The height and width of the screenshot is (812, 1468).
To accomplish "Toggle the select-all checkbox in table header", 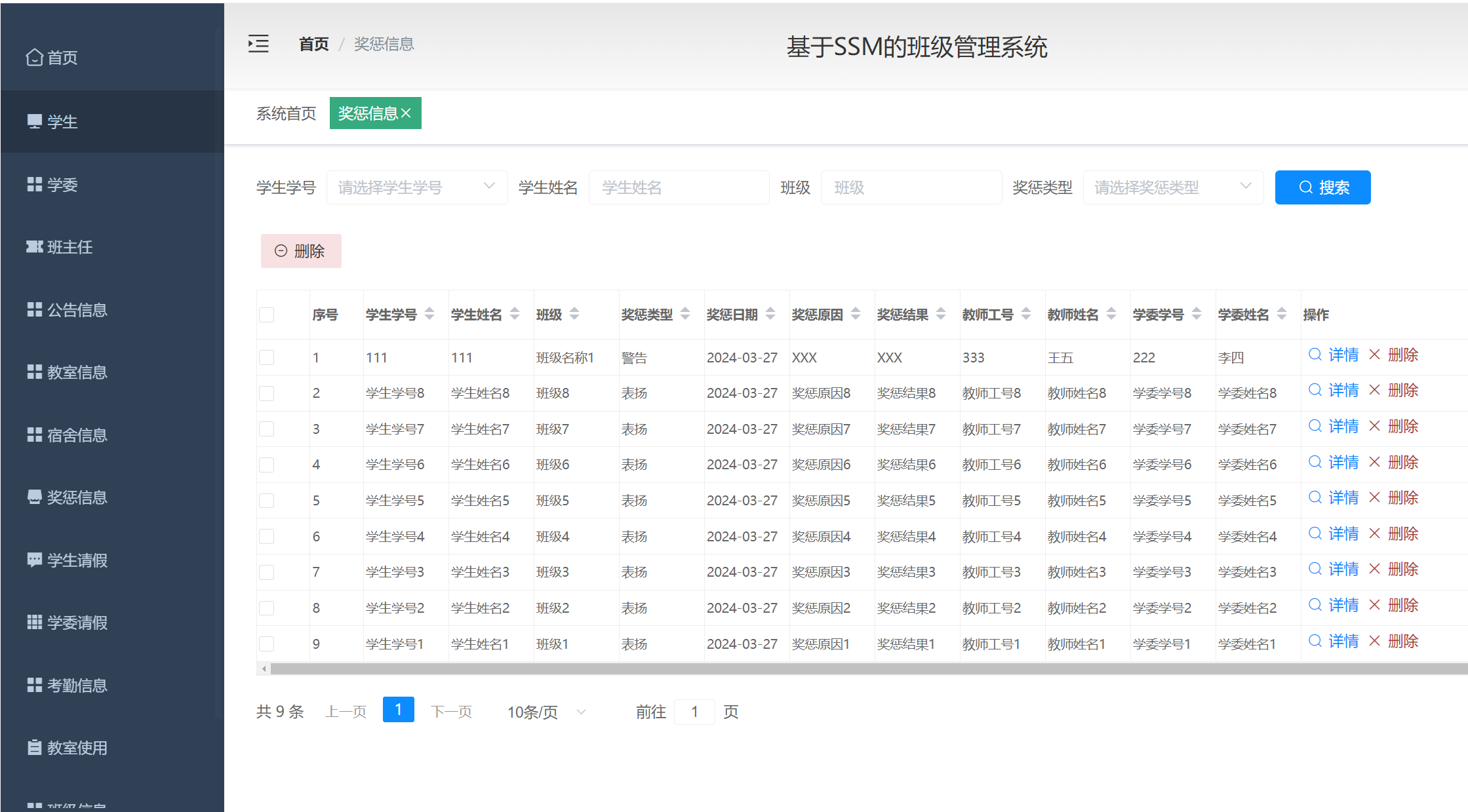I will 266,315.
